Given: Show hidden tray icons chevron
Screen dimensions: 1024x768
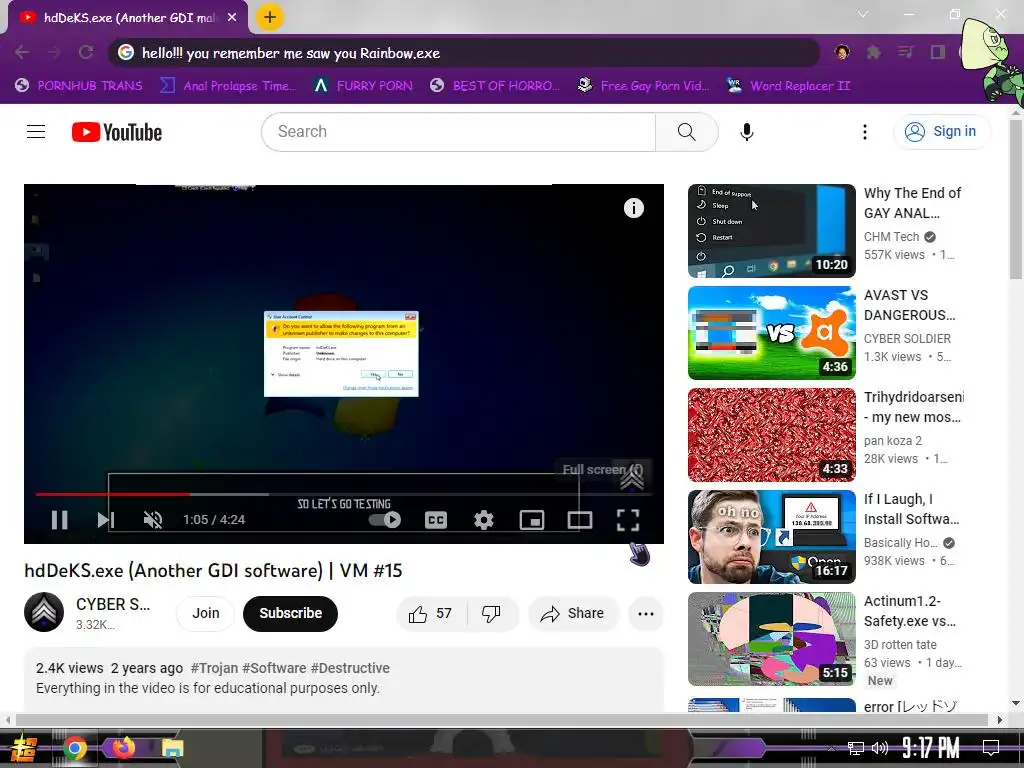Looking at the screenshot, I should [831, 748].
